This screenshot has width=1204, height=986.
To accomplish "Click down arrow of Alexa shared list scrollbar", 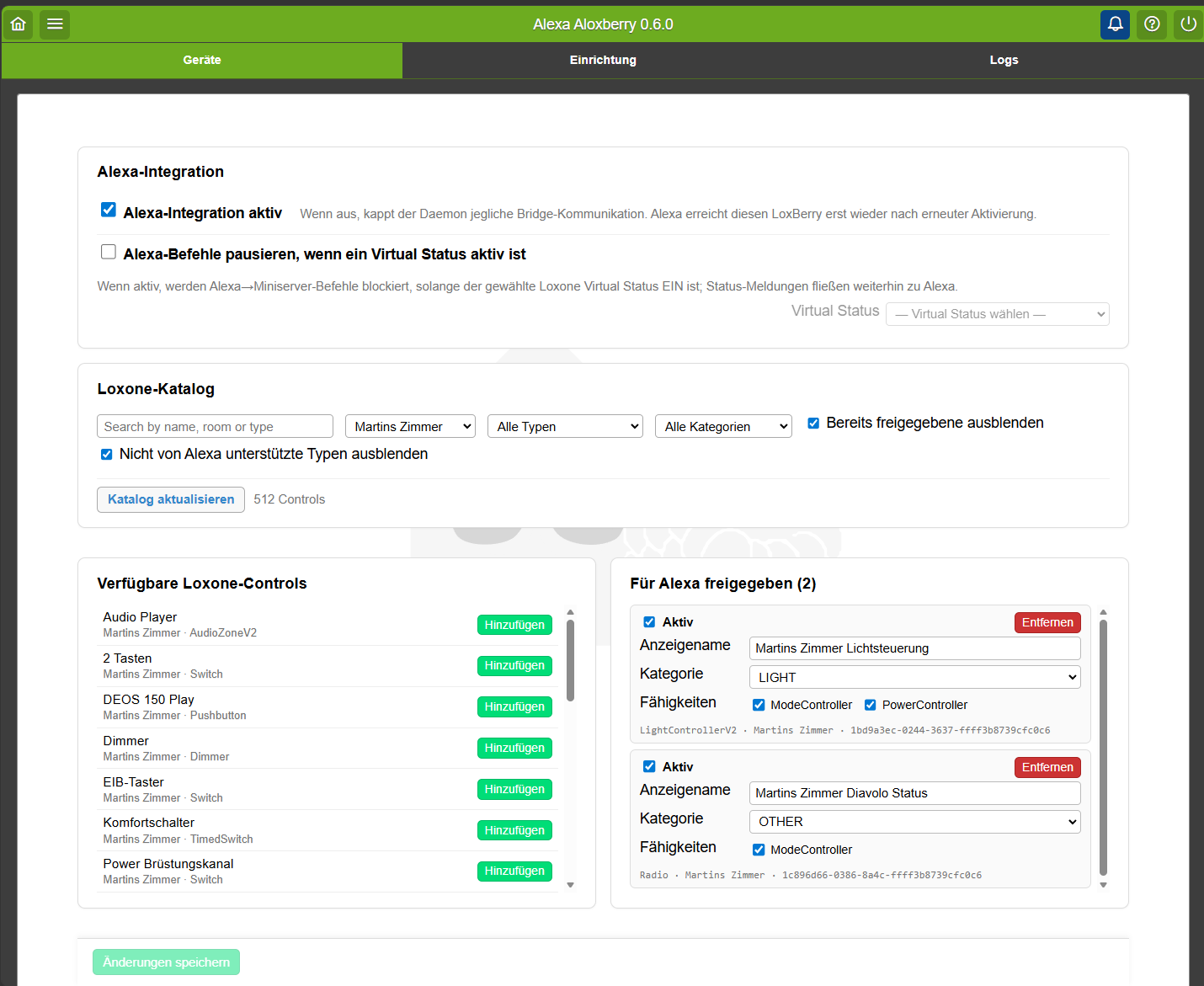I will [1103, 885].
